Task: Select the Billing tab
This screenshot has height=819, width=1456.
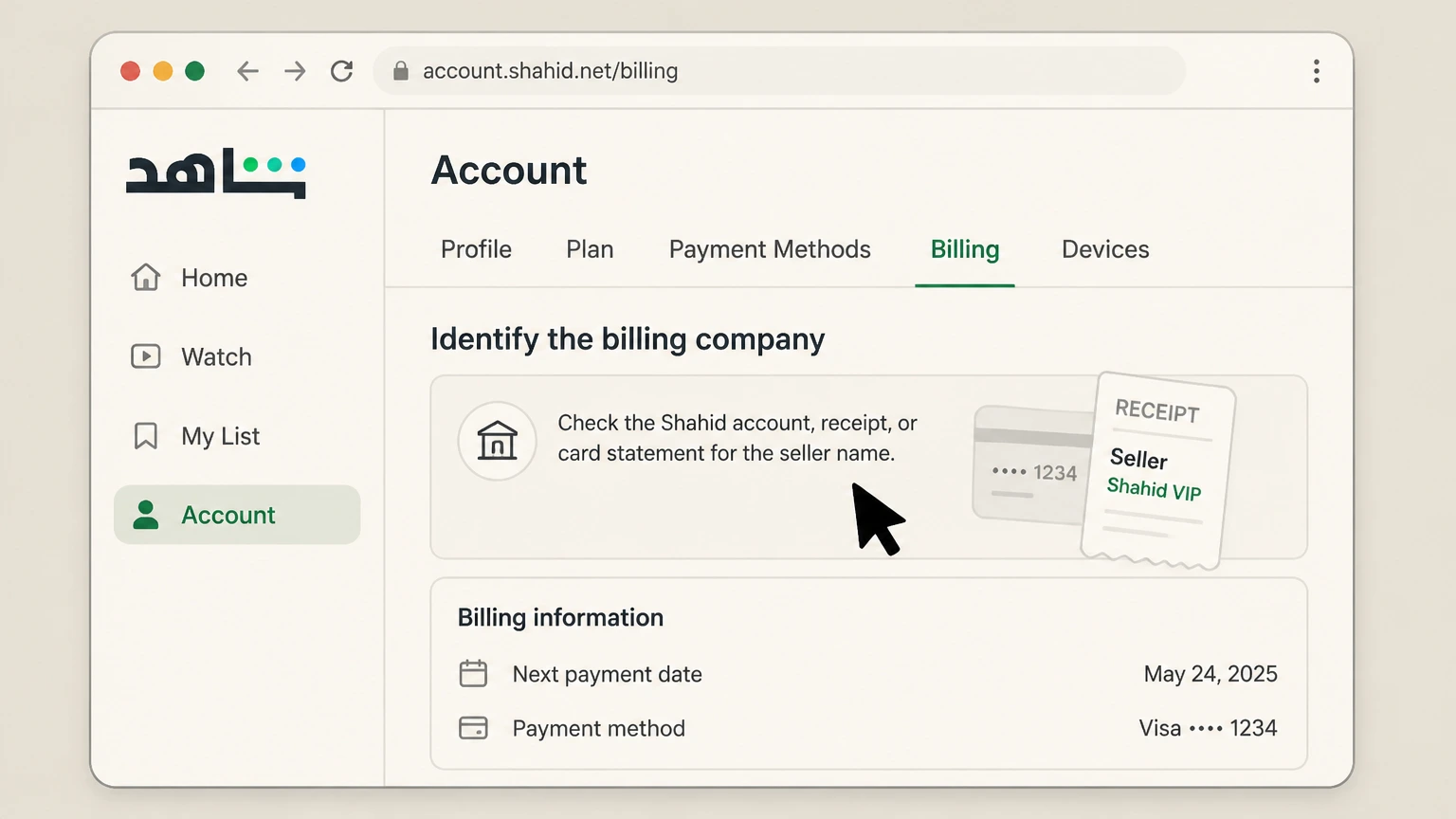Action: (x=965, y=249)
